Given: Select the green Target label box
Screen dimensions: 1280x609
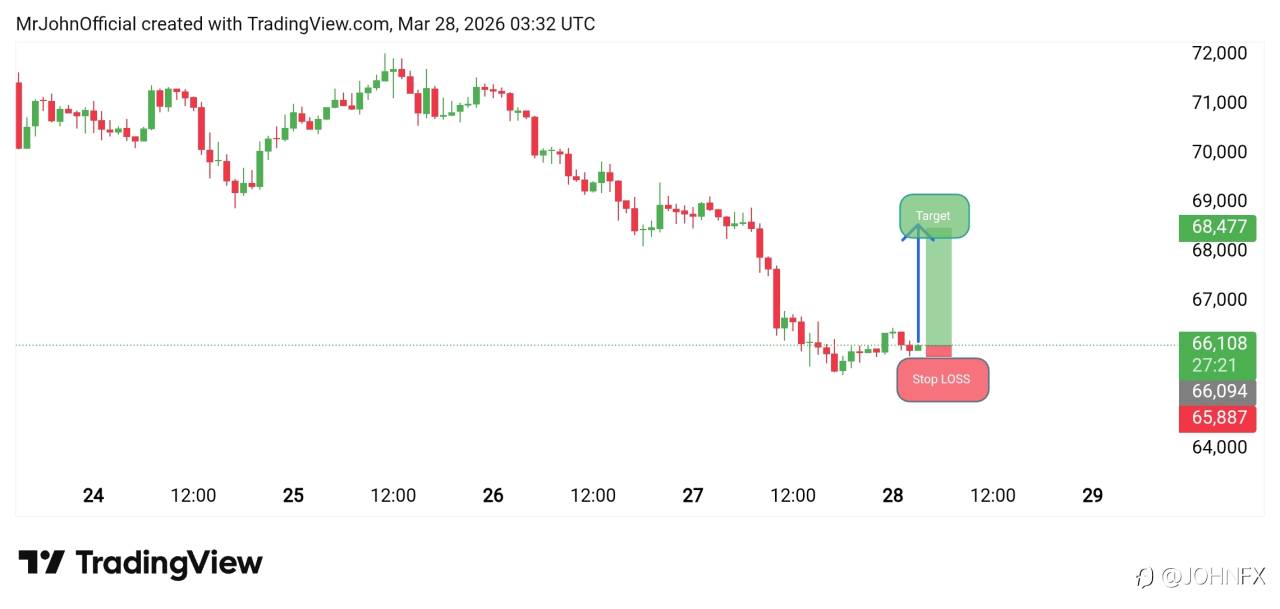Looking at the screenshot, I should 934,216.
